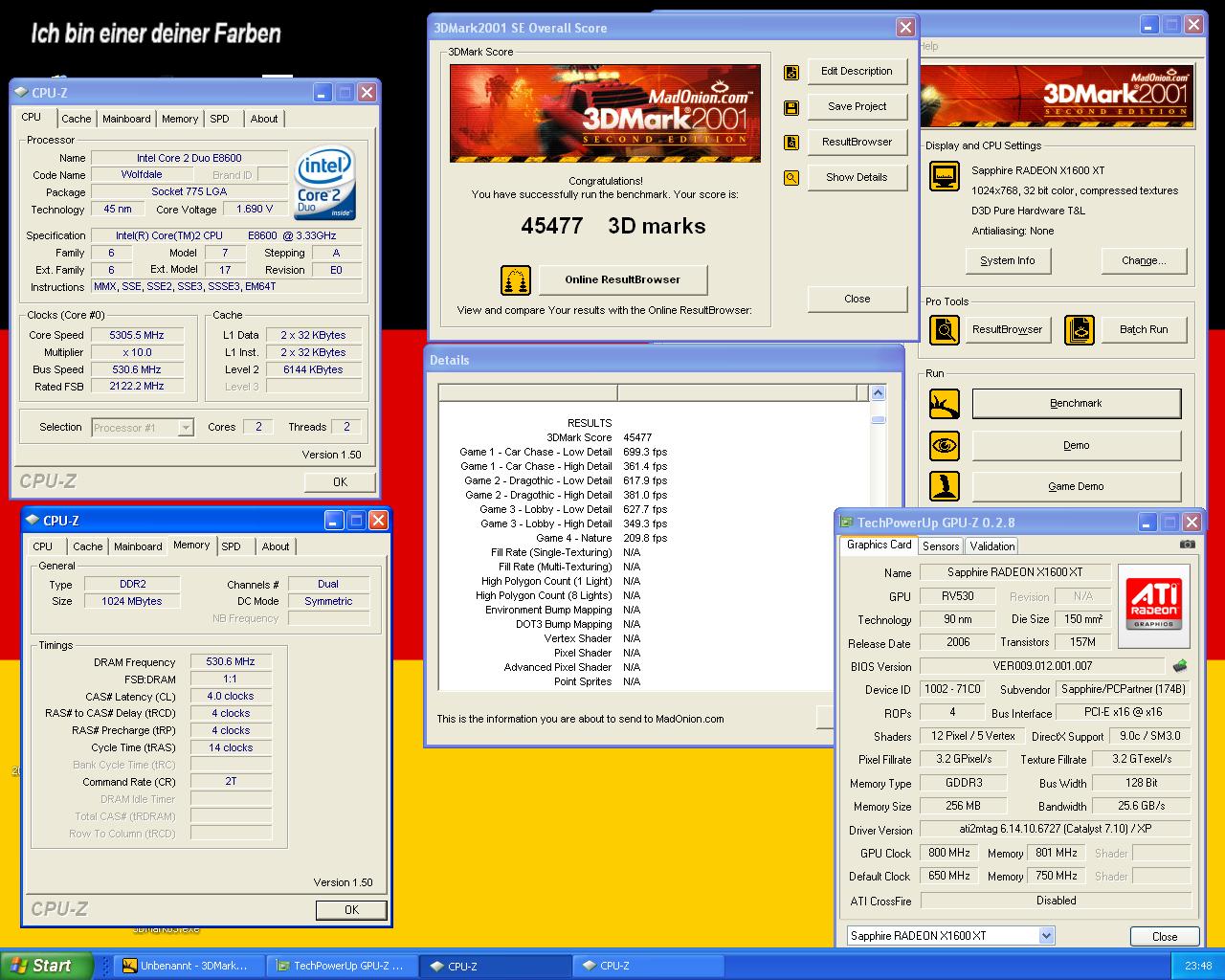Switch to TechPowerUp GPU-Z taskbar item
Screen dimensions: 1225x980
click(x=342, y=967)
